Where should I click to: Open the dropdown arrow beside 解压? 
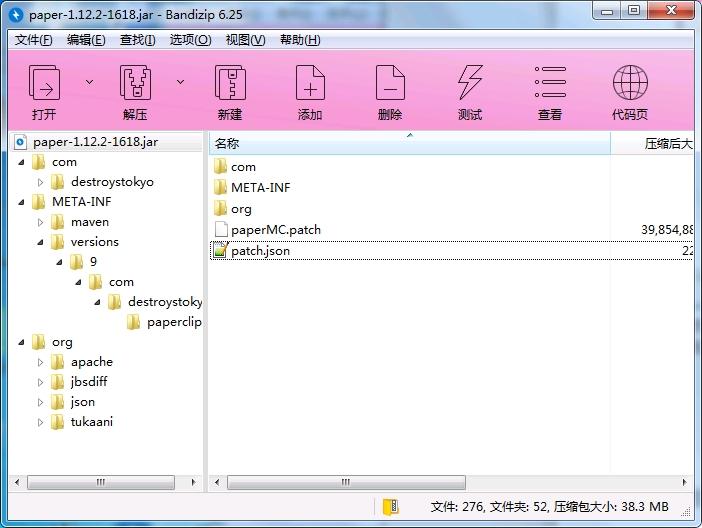point(180,82)
